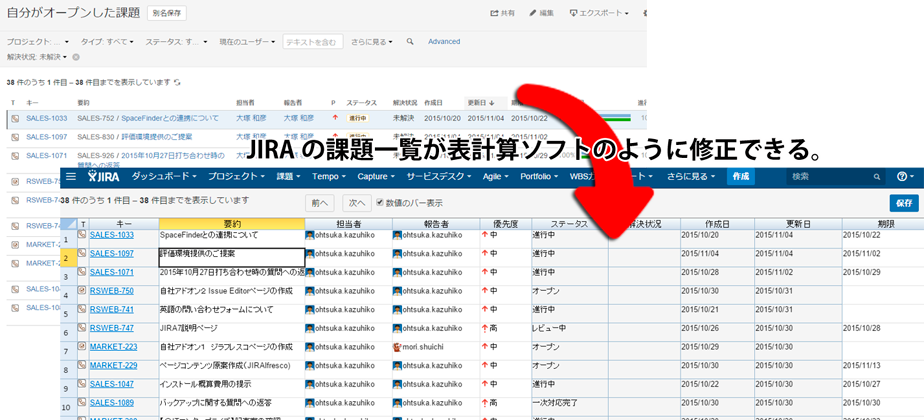Open the Agile navigation menu
The height and width of the screenshot is (420, 924).
[x=496, y=176]
